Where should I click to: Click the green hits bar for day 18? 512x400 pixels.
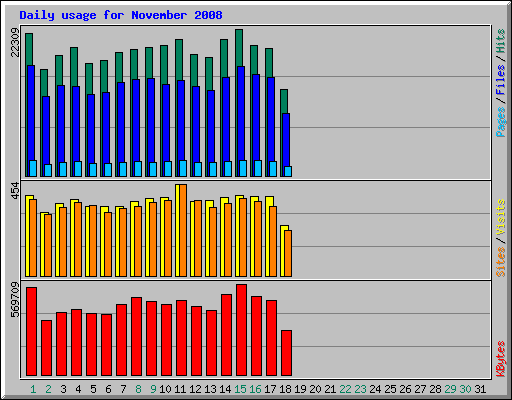tap(283, 101)
